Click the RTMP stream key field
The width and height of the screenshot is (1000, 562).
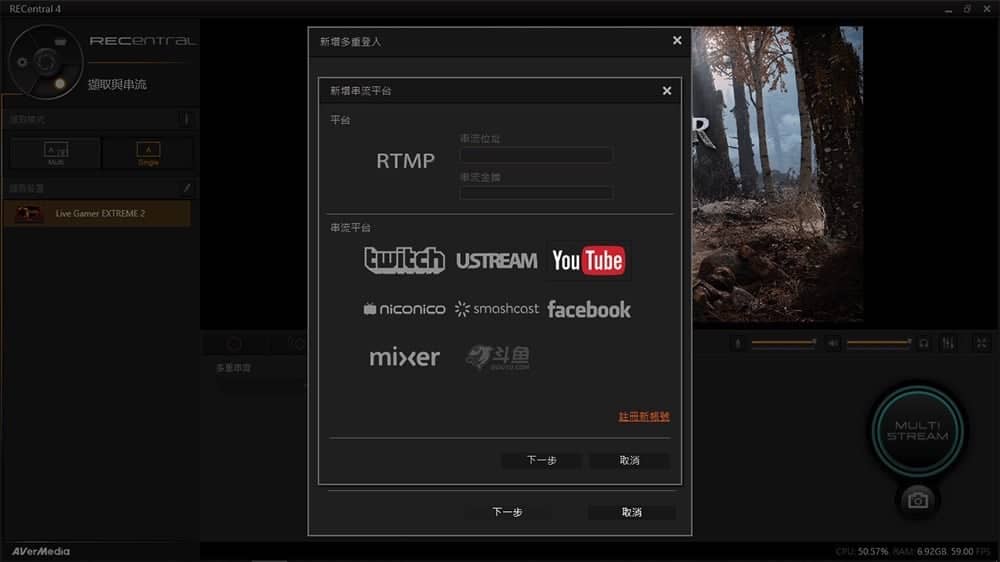[536, 192]
